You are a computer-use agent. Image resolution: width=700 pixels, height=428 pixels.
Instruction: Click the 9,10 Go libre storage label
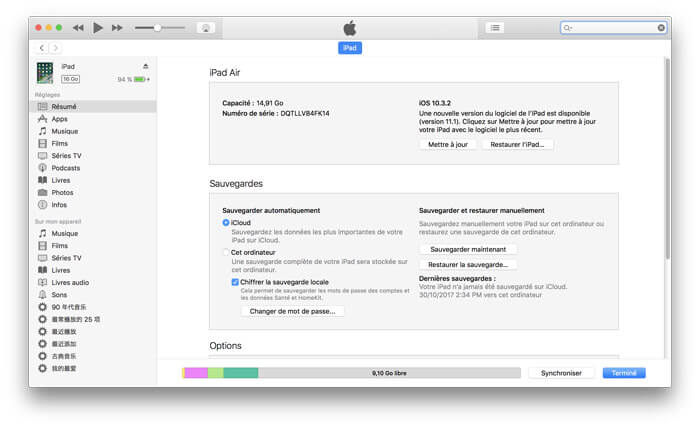pyautogui.click(x=389, y=373)
